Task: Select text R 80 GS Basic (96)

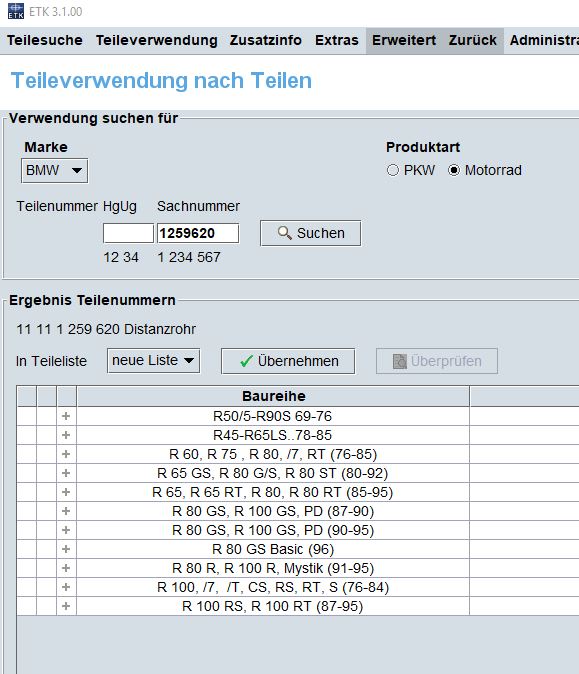Action: point(273,549)
